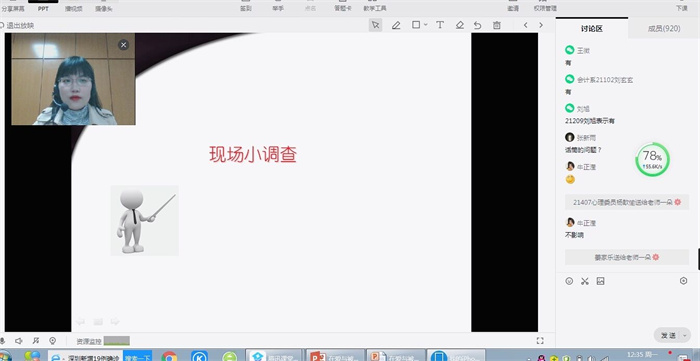Click 退出放映 to exit slideshow

18,25
